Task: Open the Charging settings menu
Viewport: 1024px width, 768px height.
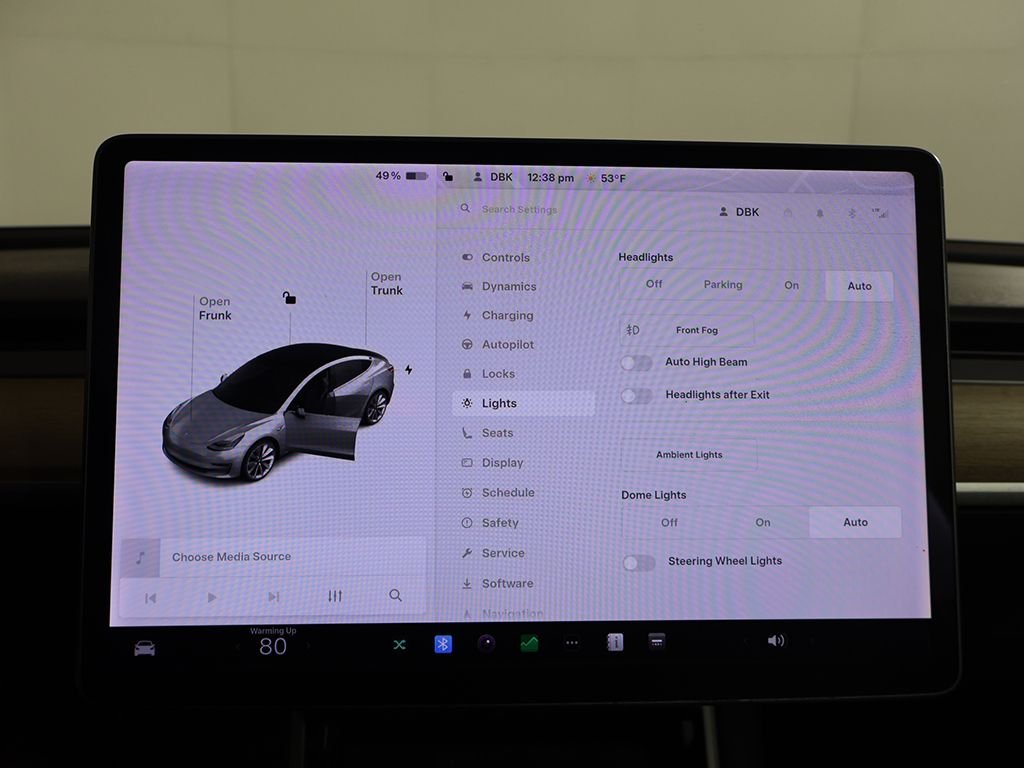Action: point(507,316)
